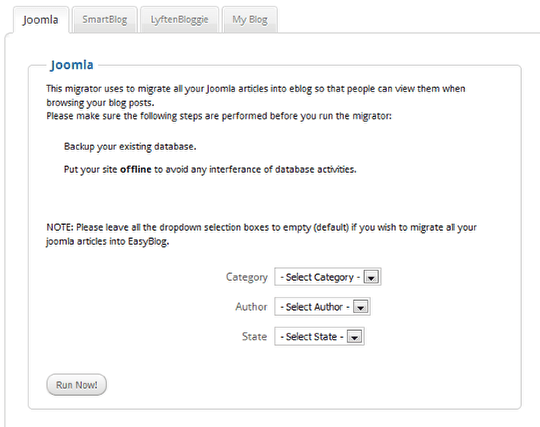Click the Category field label
The image size is (540, 427).
pos(247,277)
